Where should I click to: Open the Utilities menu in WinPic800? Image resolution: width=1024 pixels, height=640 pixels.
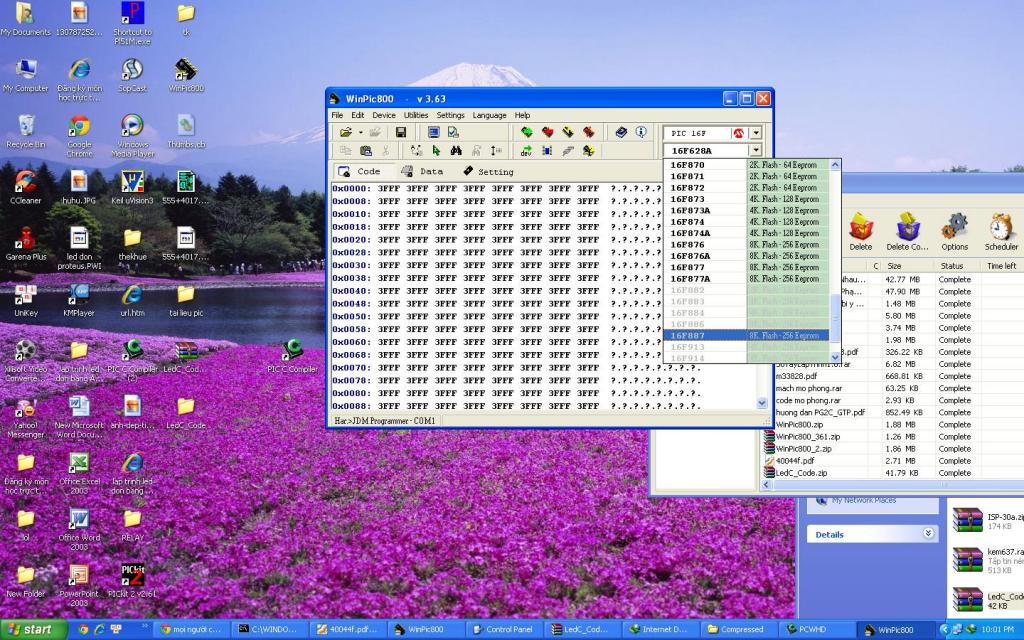(x=415, y=115)
